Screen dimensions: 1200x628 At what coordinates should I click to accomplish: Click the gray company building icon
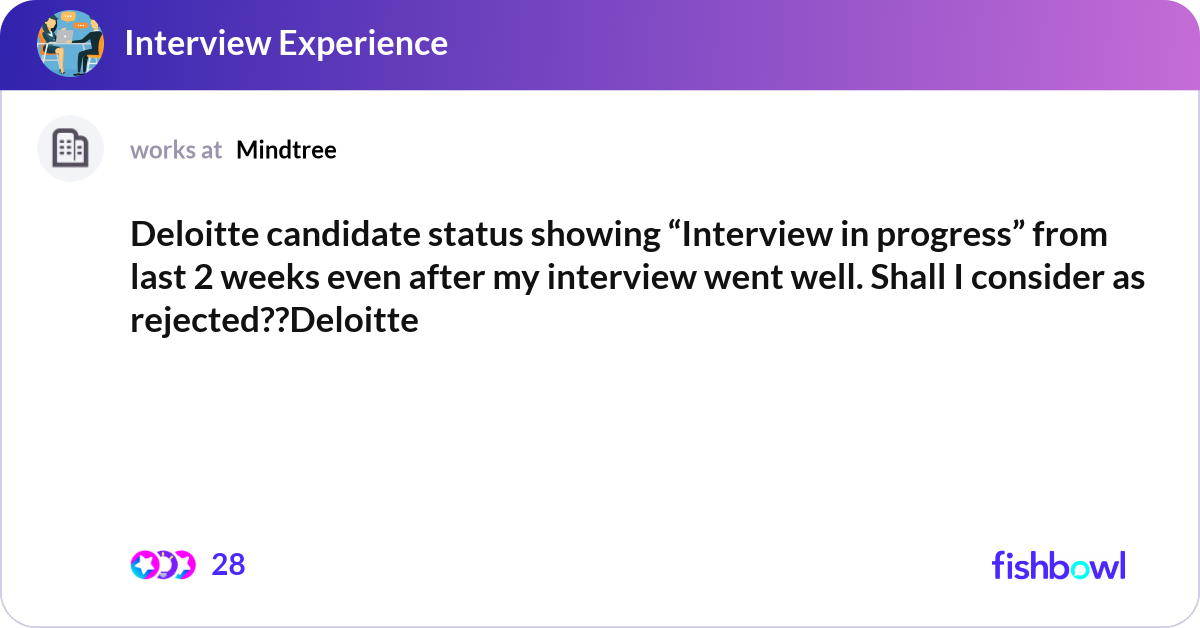pos(70,149)
